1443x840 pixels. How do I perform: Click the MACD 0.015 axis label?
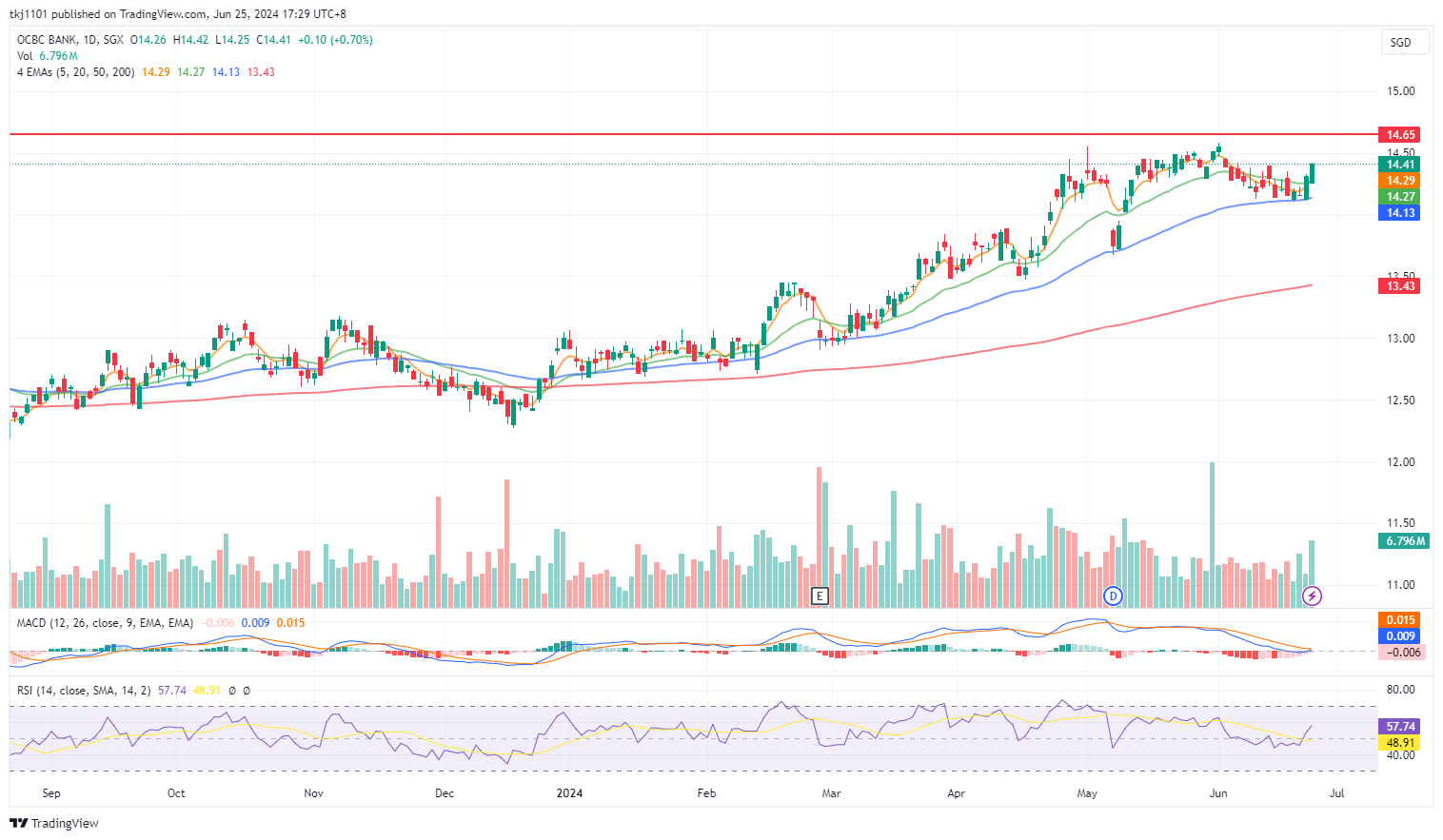(1400, 620)
